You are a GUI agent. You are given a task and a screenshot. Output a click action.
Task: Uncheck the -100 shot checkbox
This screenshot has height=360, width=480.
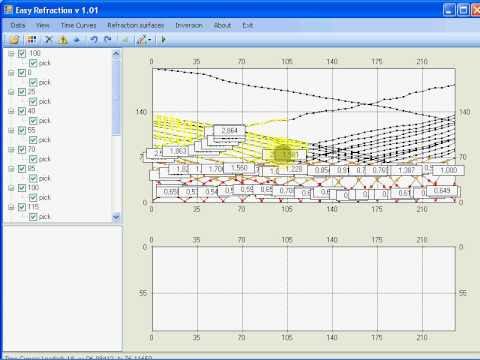point(22,54)
